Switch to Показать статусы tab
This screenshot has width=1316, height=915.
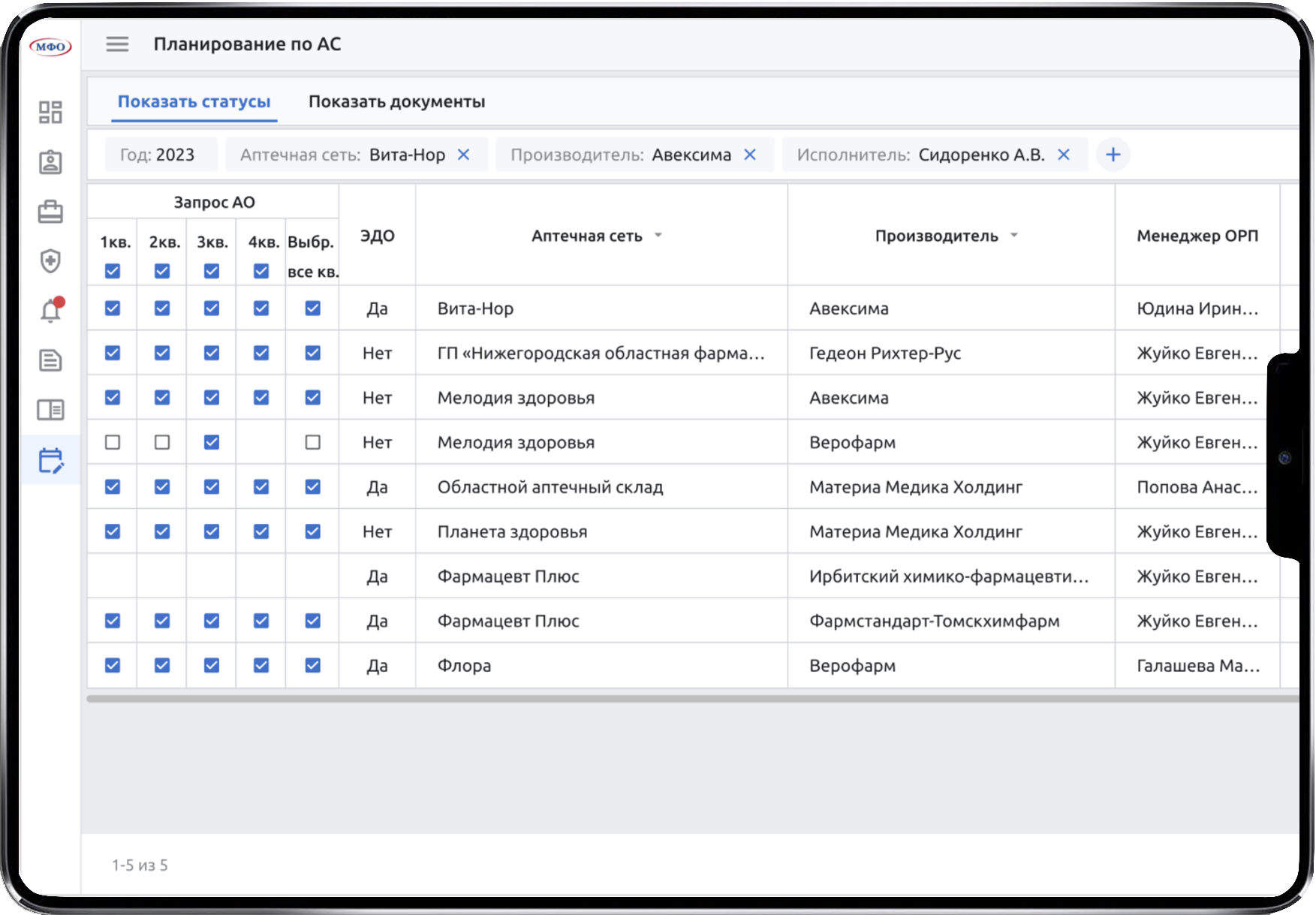(x=194, y=101)
